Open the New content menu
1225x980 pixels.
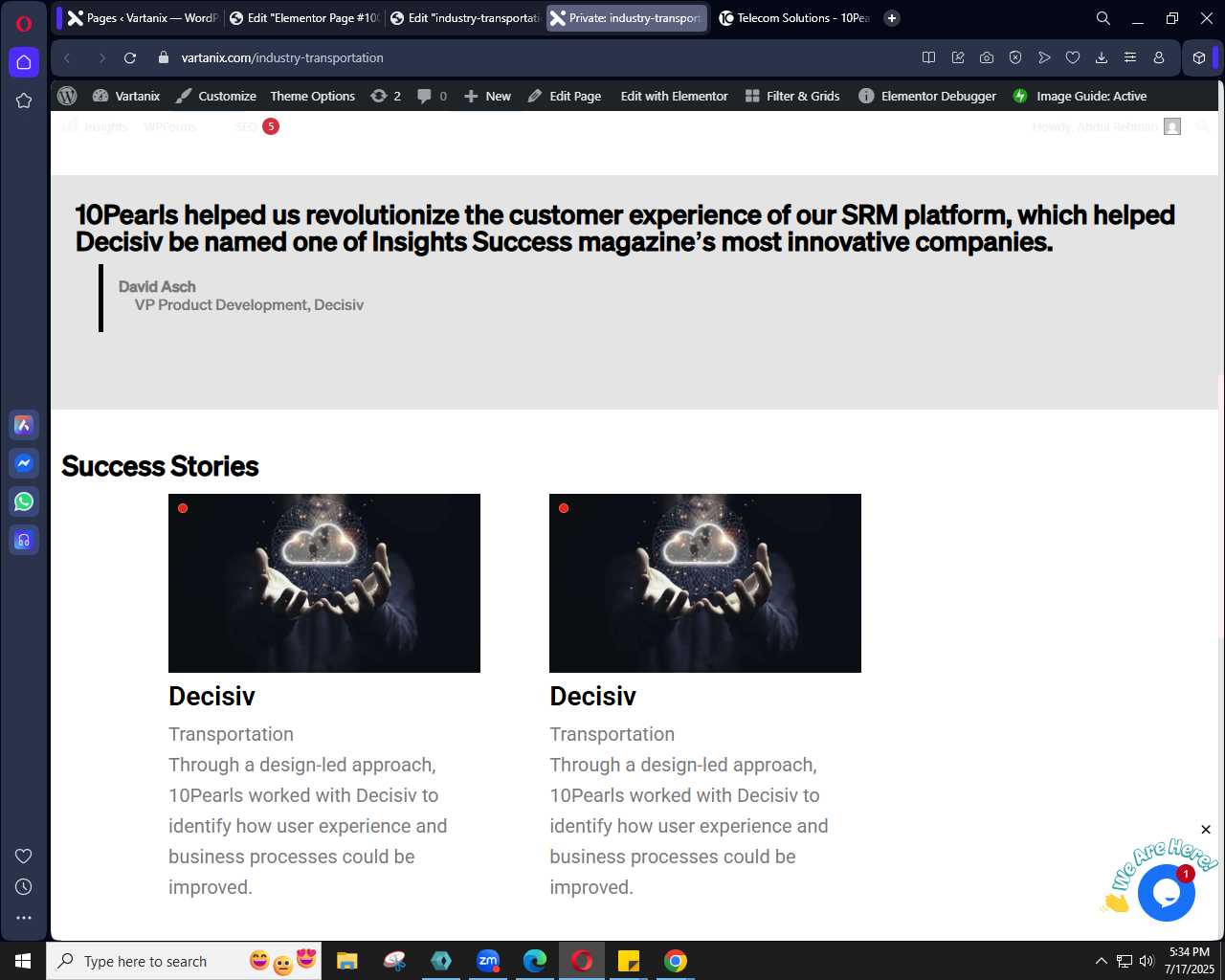[488, 96]
